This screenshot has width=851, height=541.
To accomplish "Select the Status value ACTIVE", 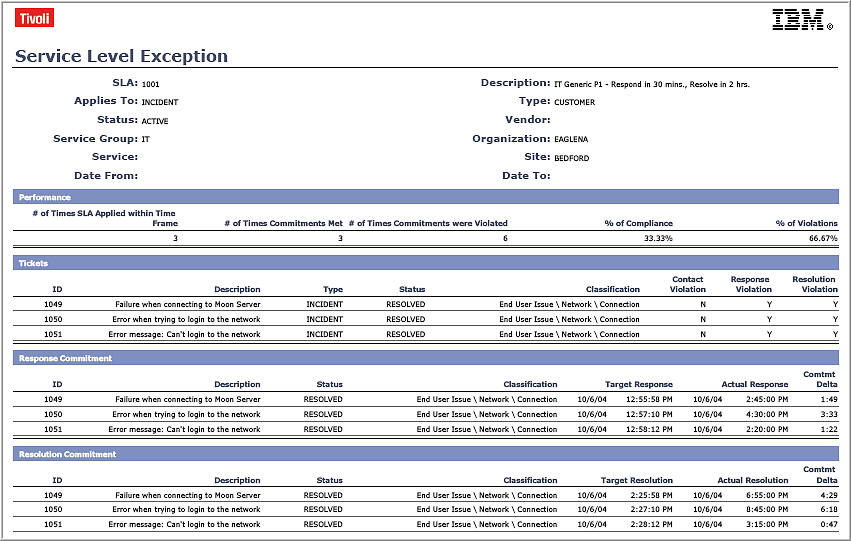I will 155,121.
